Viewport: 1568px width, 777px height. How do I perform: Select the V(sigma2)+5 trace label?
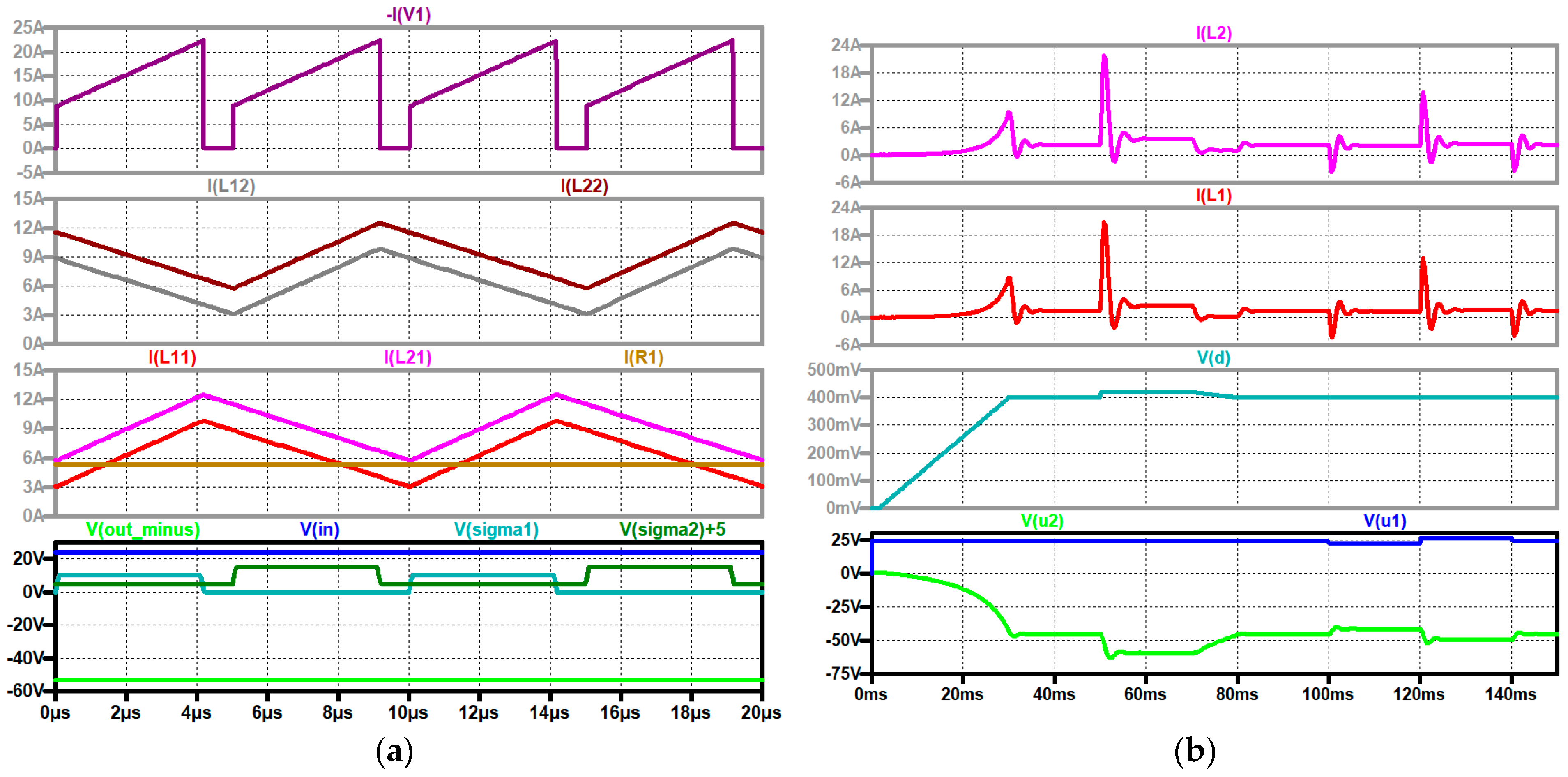tap(672, 529)
